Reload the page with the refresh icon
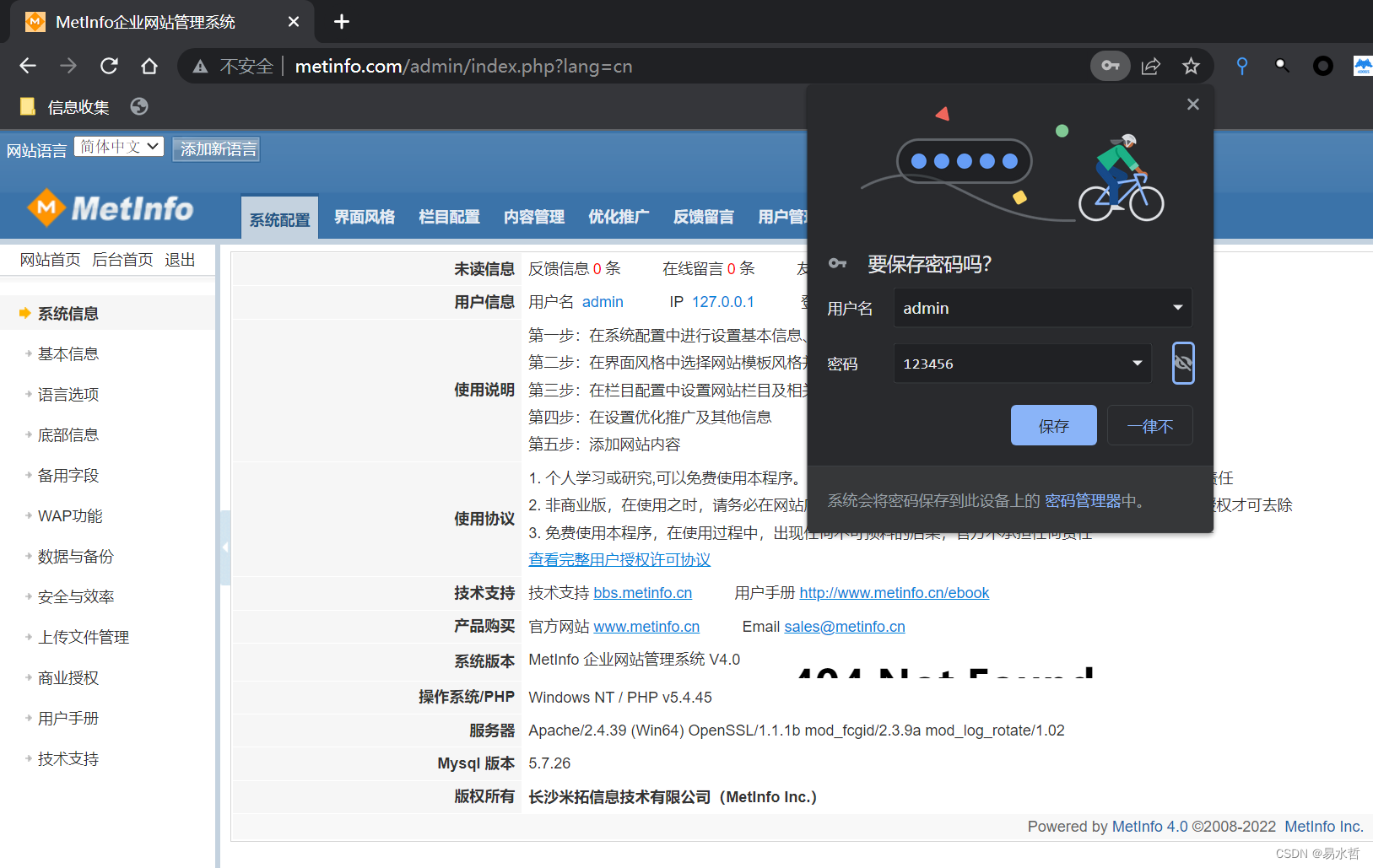 coord(109,66)
